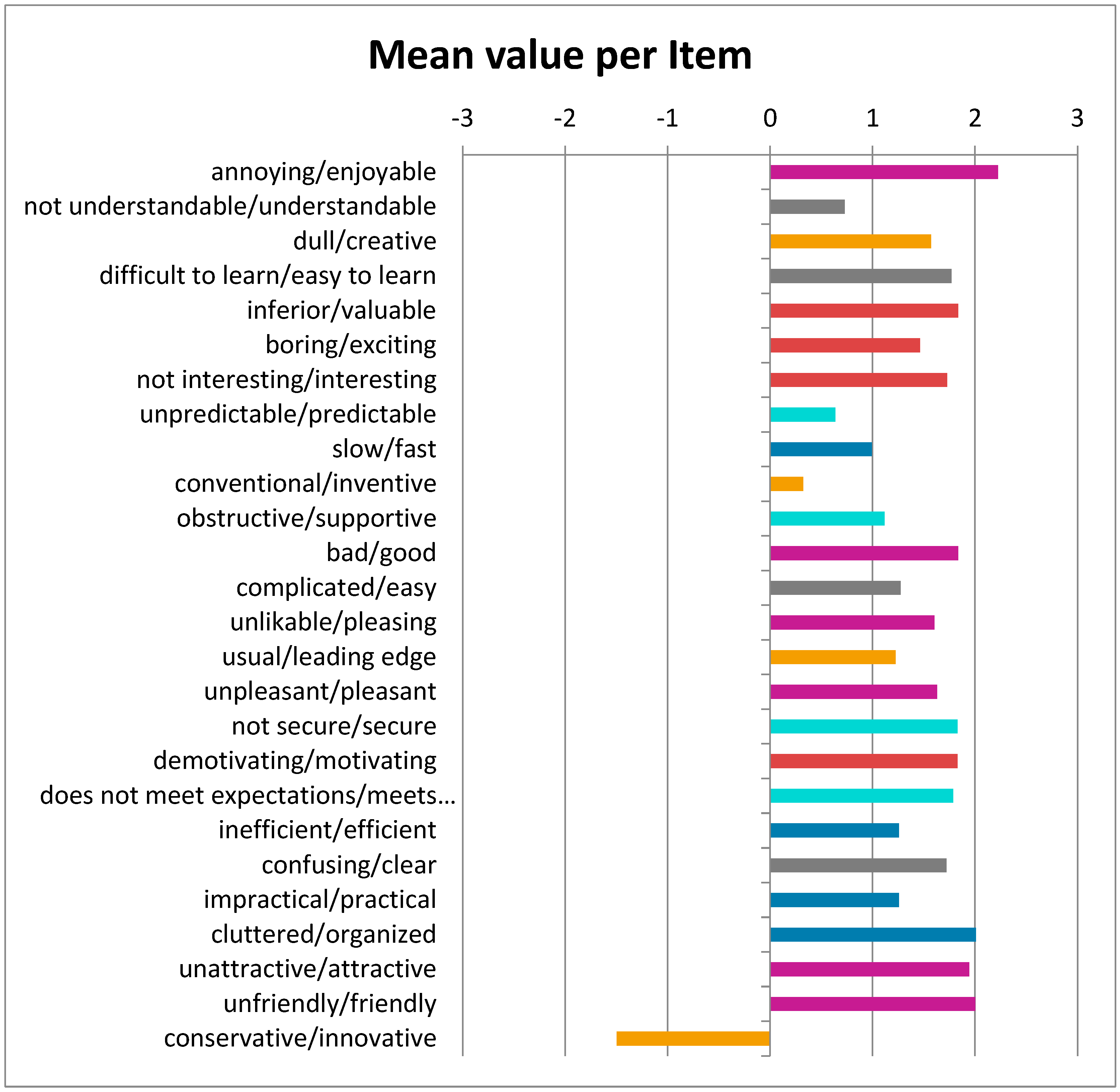Select the red inferior/valuable bar

pyautogui.click(x=864, y=311)
